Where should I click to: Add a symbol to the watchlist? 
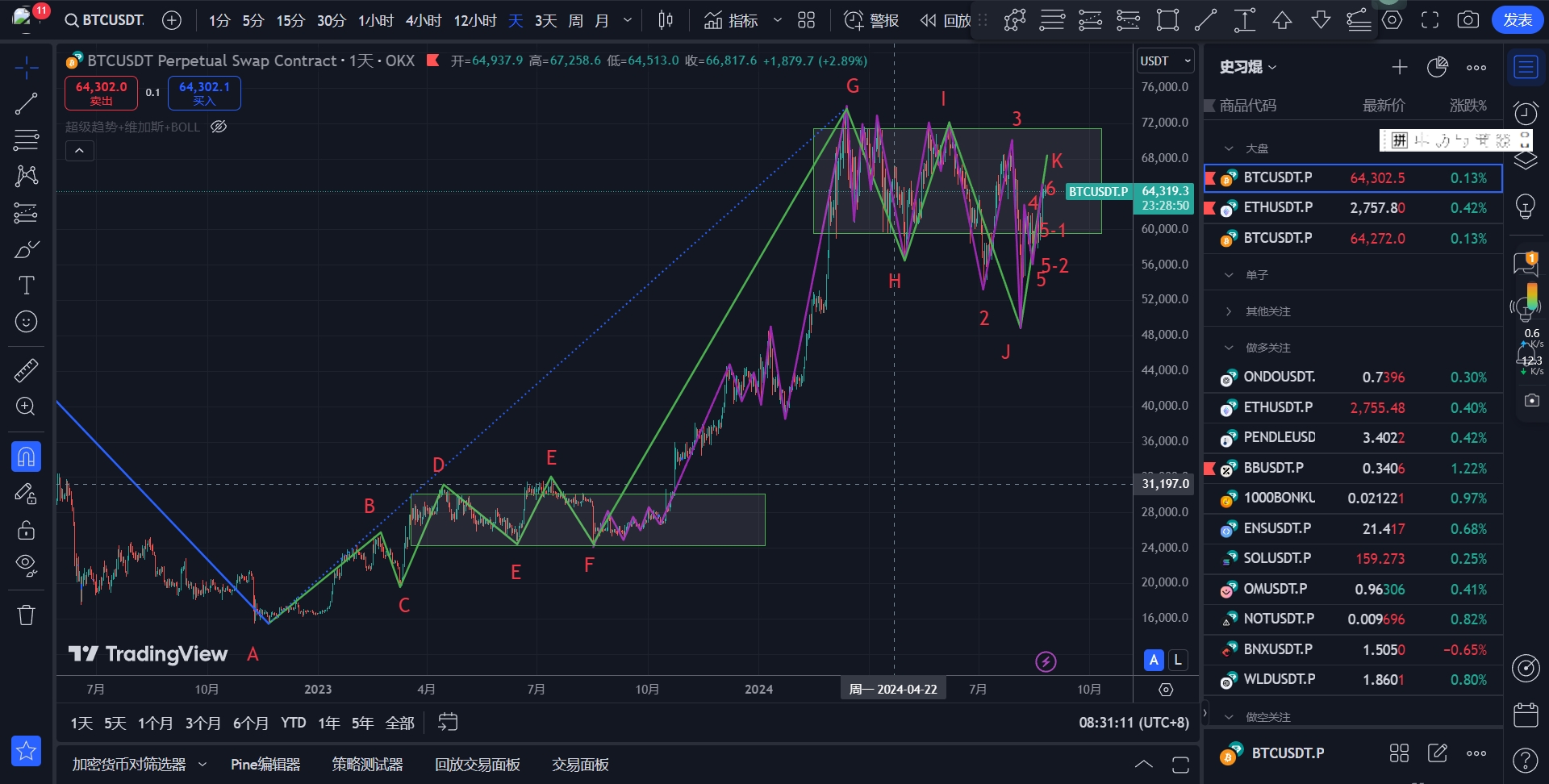click(1400, 67)
